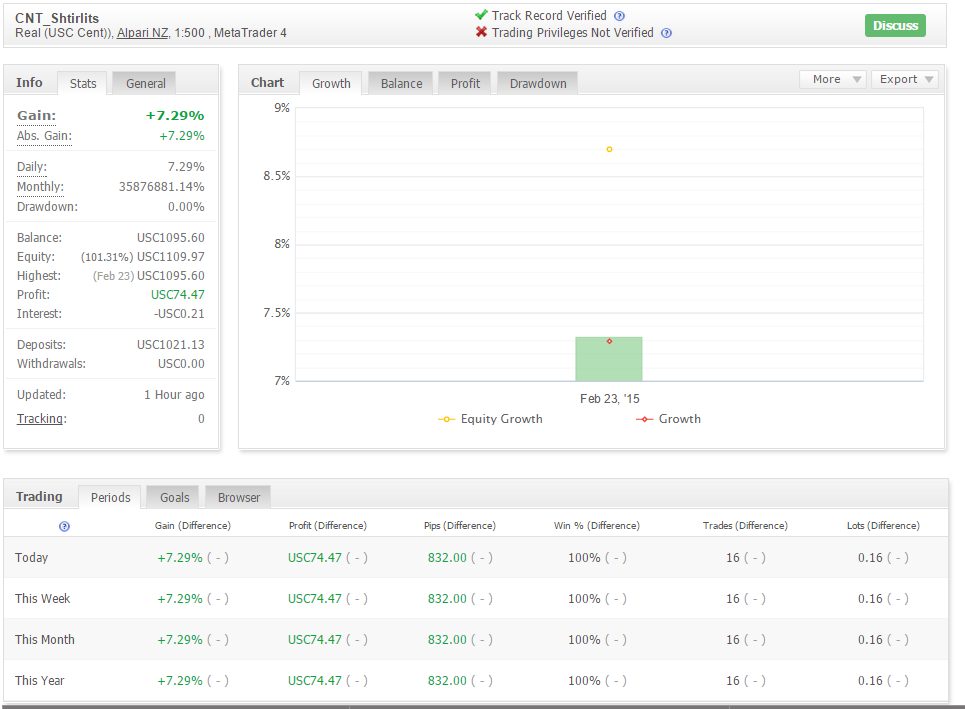Click the Abs. Gain label
This screenshot has width=965, height=709.
pos(44,136)
